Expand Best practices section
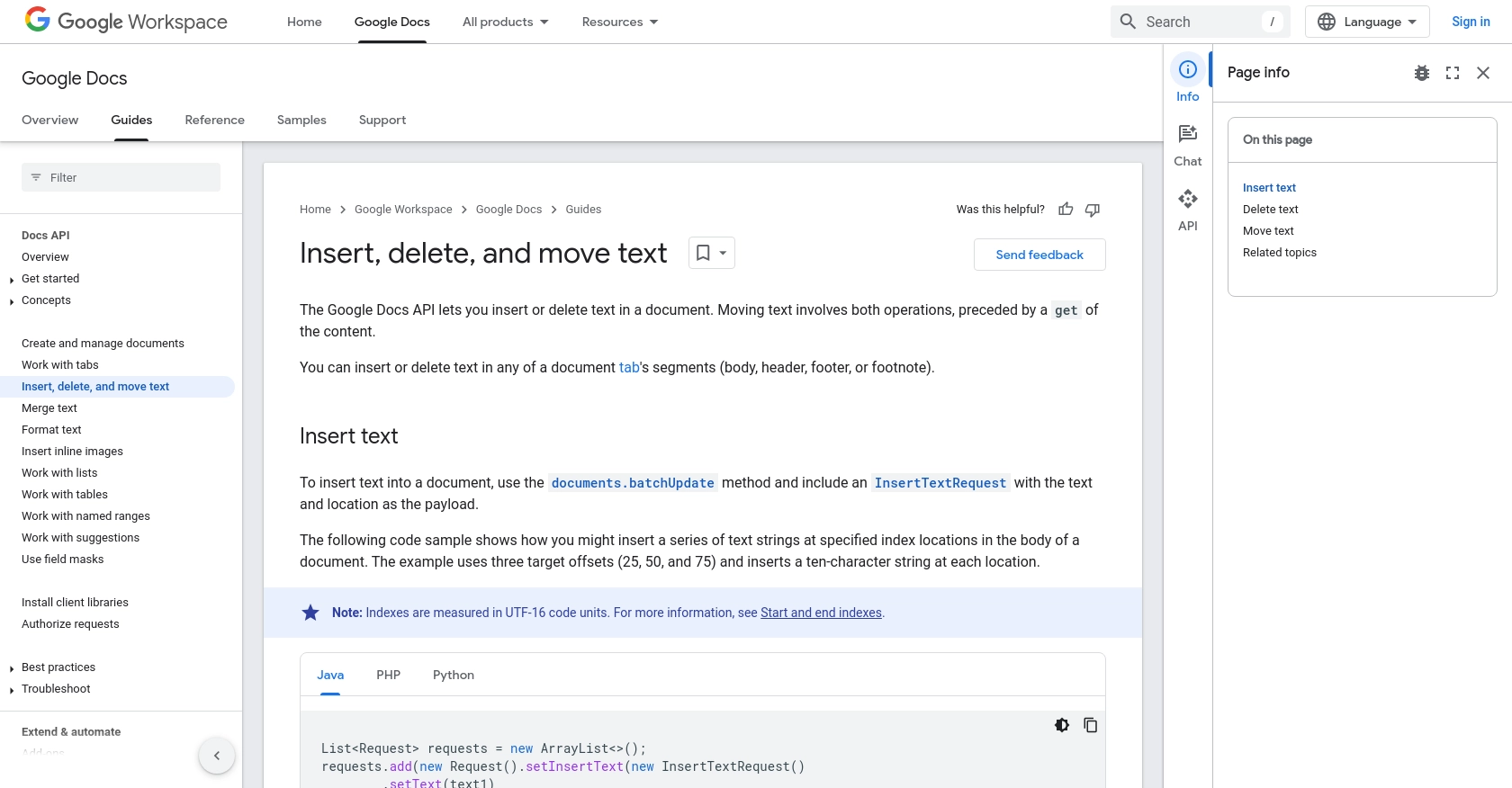The image size is (1512, 788). (12, 668)
